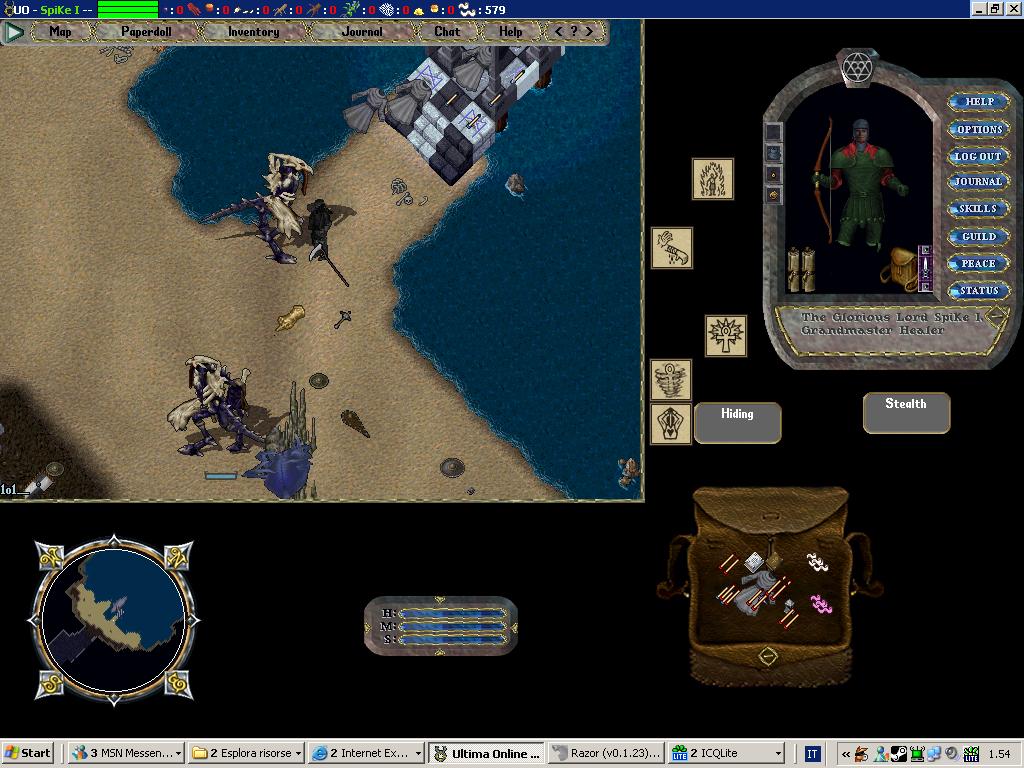Viewport: 1024px width, 768px height.
Task: Click the top equipment slot on paperdoll left edge
Action: [773, 132]
